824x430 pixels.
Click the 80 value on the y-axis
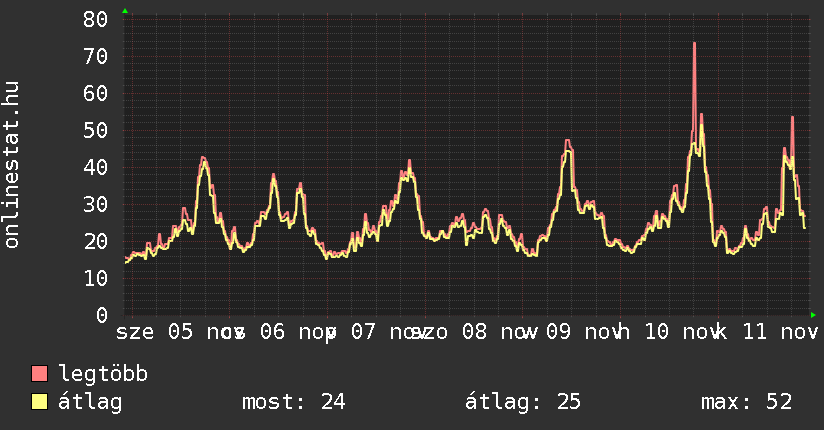click(x=95, y=19)
